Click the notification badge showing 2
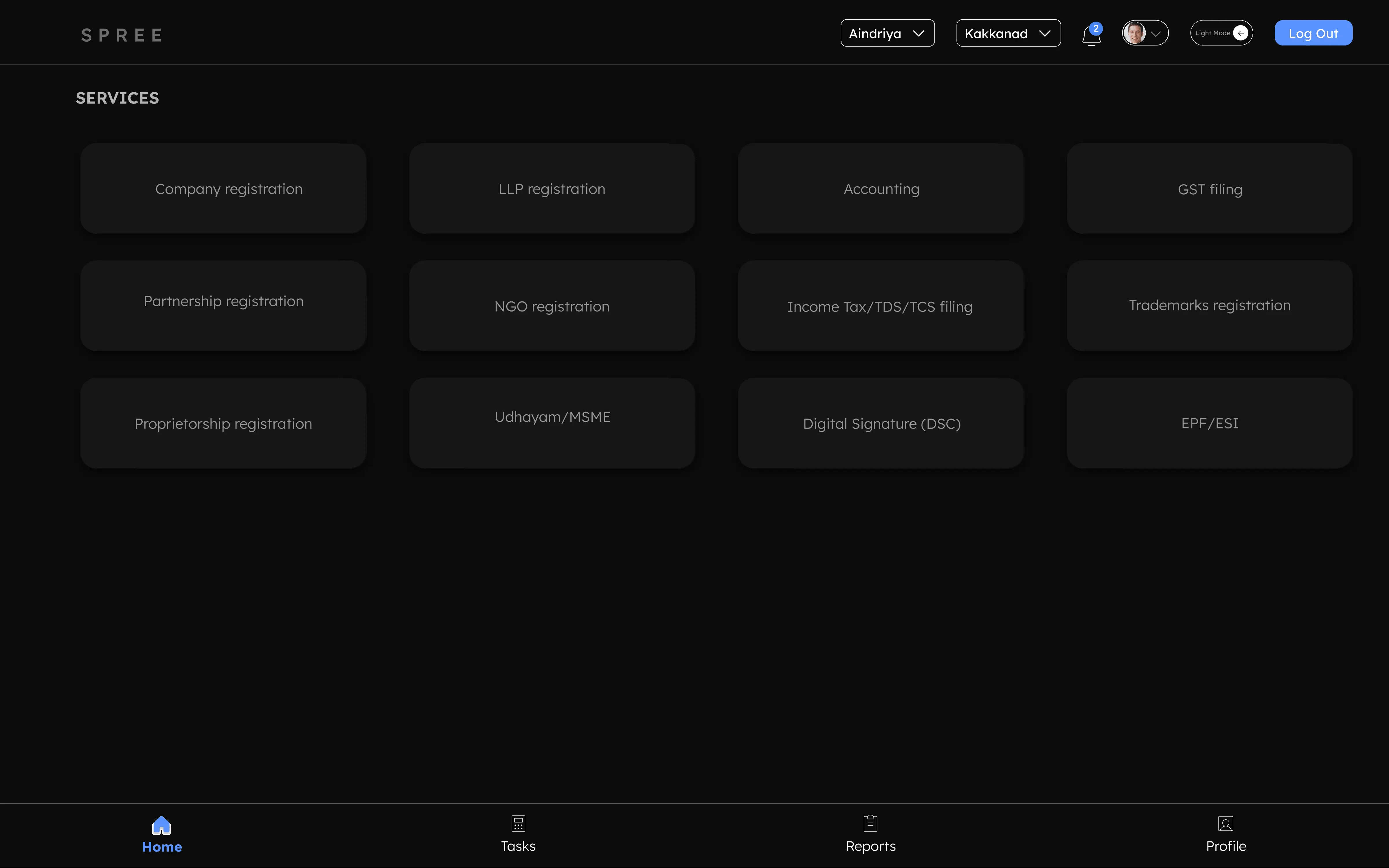Image resolution: width=1389 pixels, height=868 pixels. 1096,27
